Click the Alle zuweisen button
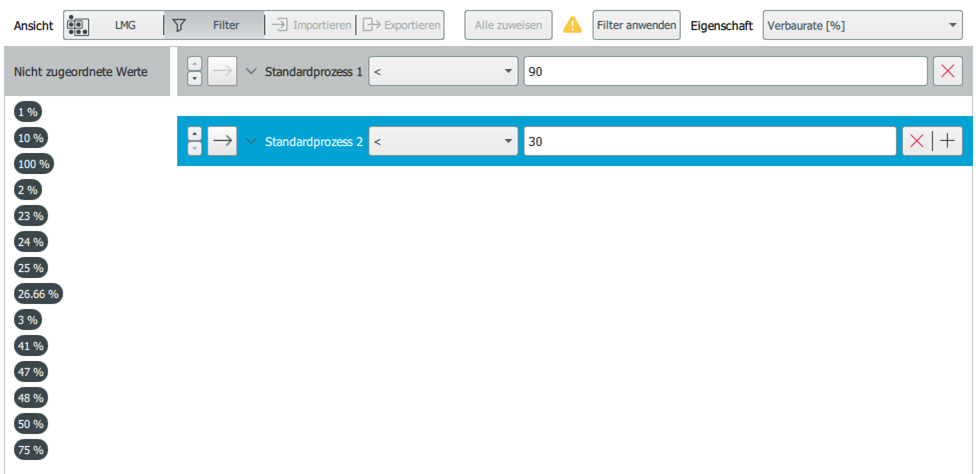The image size is (976, 474). [508, 25]
